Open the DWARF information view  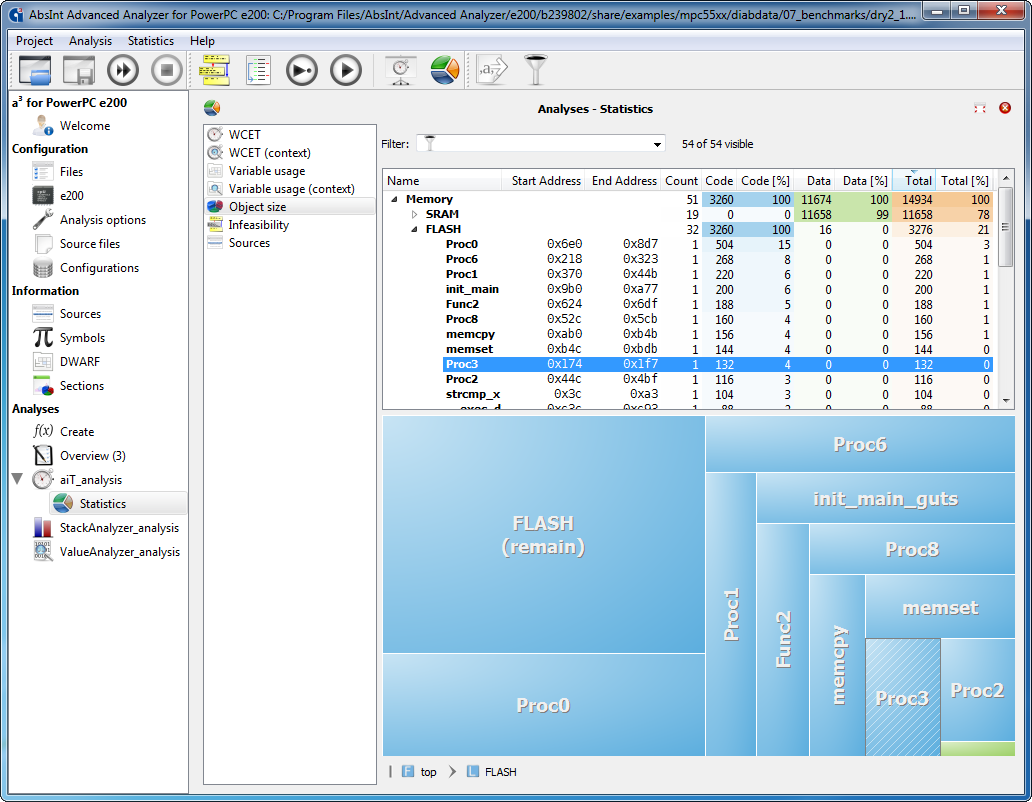click(80, 362)
